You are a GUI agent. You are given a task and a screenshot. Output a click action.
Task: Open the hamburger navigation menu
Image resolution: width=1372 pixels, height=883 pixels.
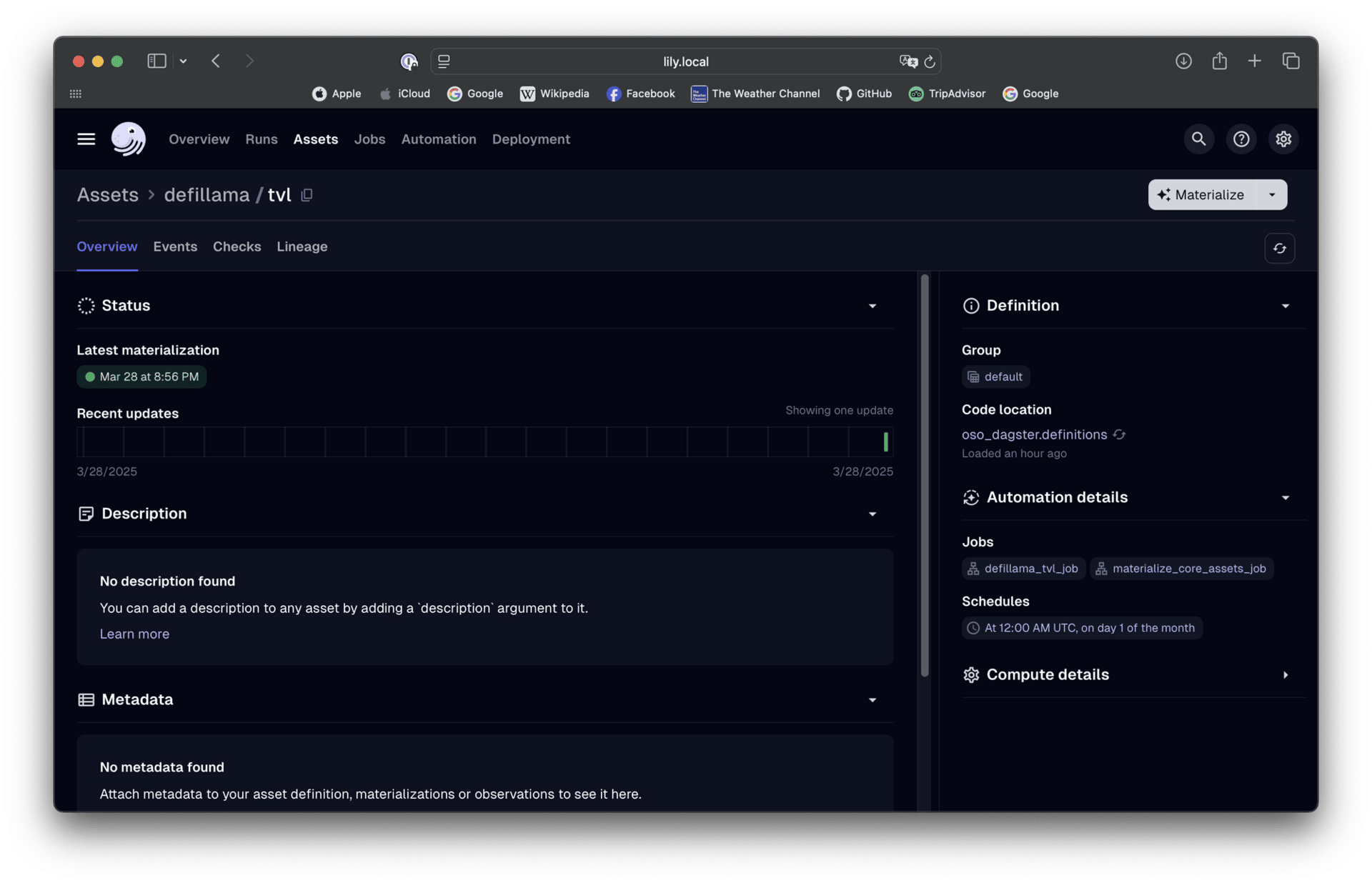point(86,139)
